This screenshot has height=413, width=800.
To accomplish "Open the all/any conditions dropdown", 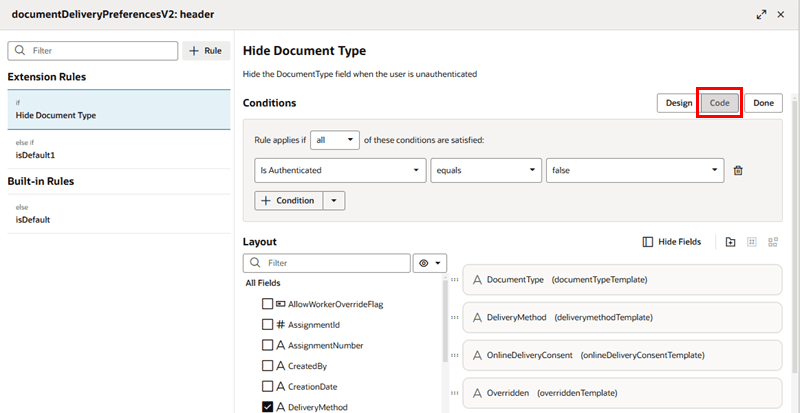I will 335,140.
